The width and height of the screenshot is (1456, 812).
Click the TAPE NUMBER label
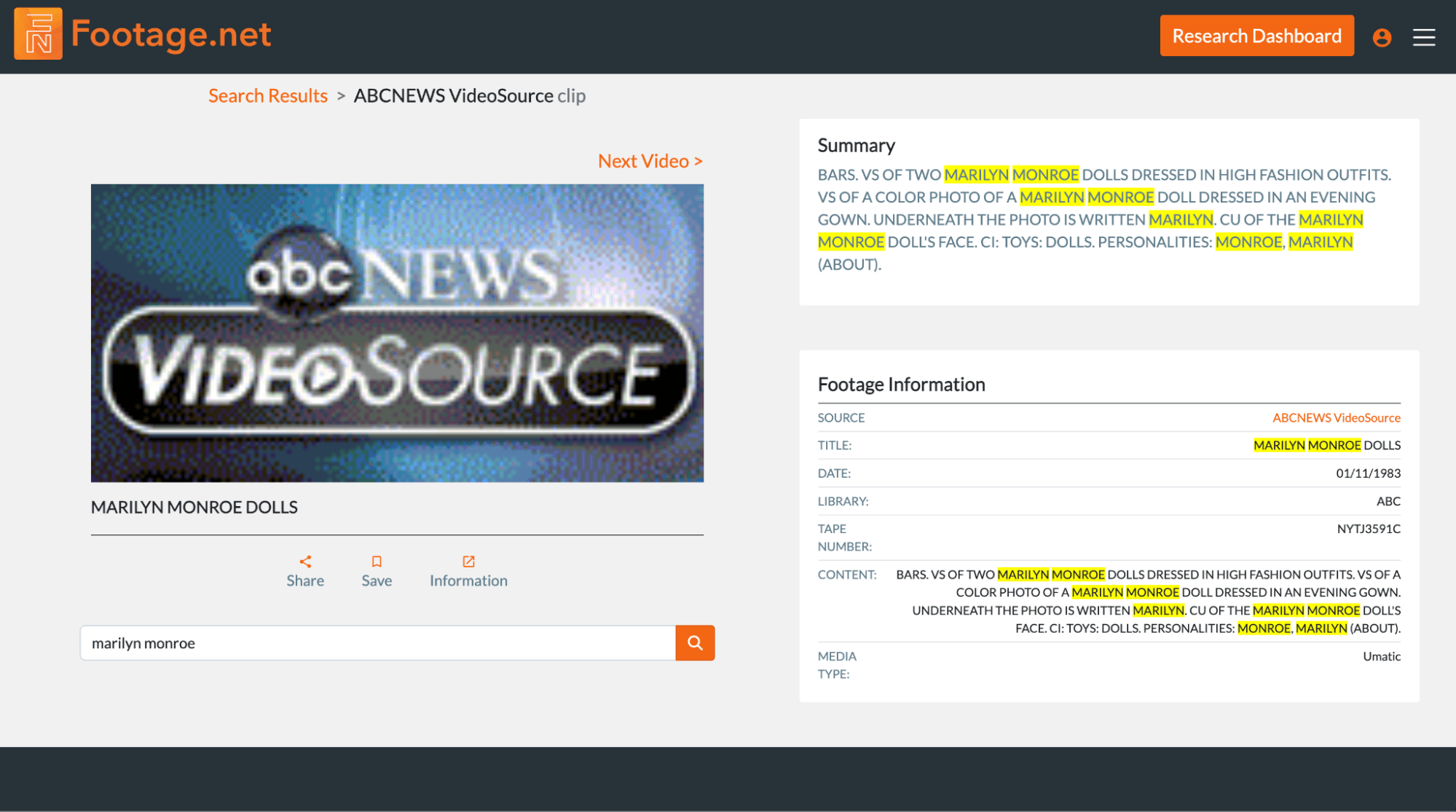pyautogui.click(x=844, y=537)
